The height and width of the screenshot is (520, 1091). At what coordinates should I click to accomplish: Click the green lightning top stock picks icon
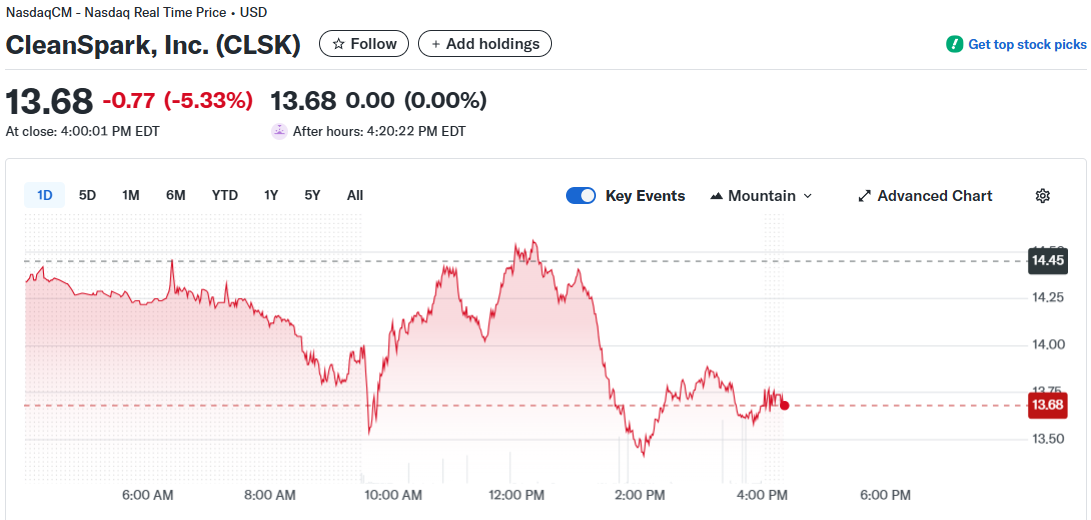coord(955,44)
